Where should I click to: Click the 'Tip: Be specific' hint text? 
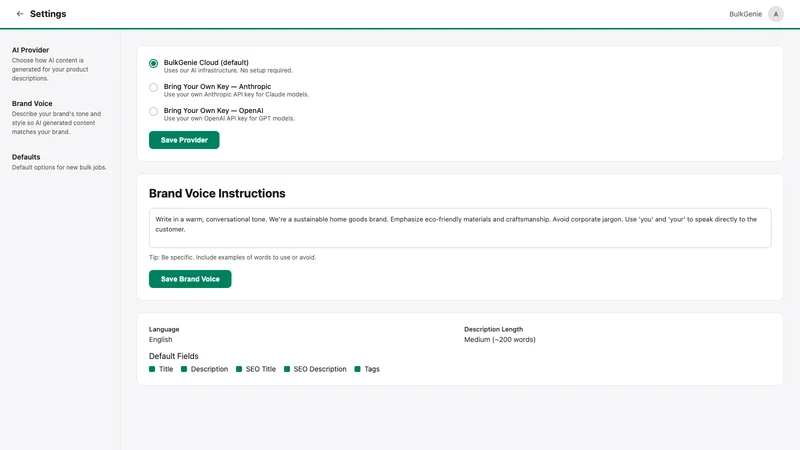232,257
